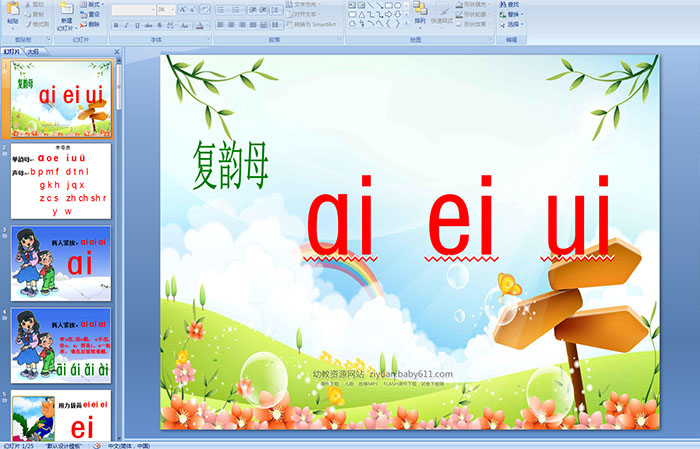Click the Find (查找) icon
This screenshot has width=700, height=449.
coord(510,4)
